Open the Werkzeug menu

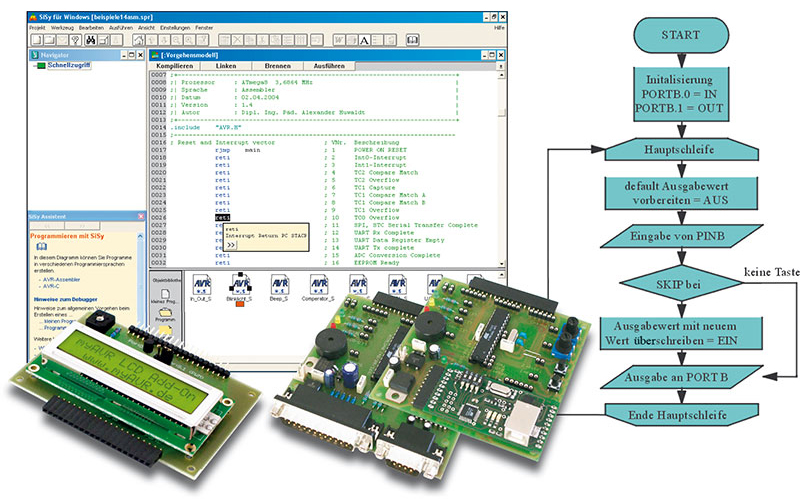(62, 28)
